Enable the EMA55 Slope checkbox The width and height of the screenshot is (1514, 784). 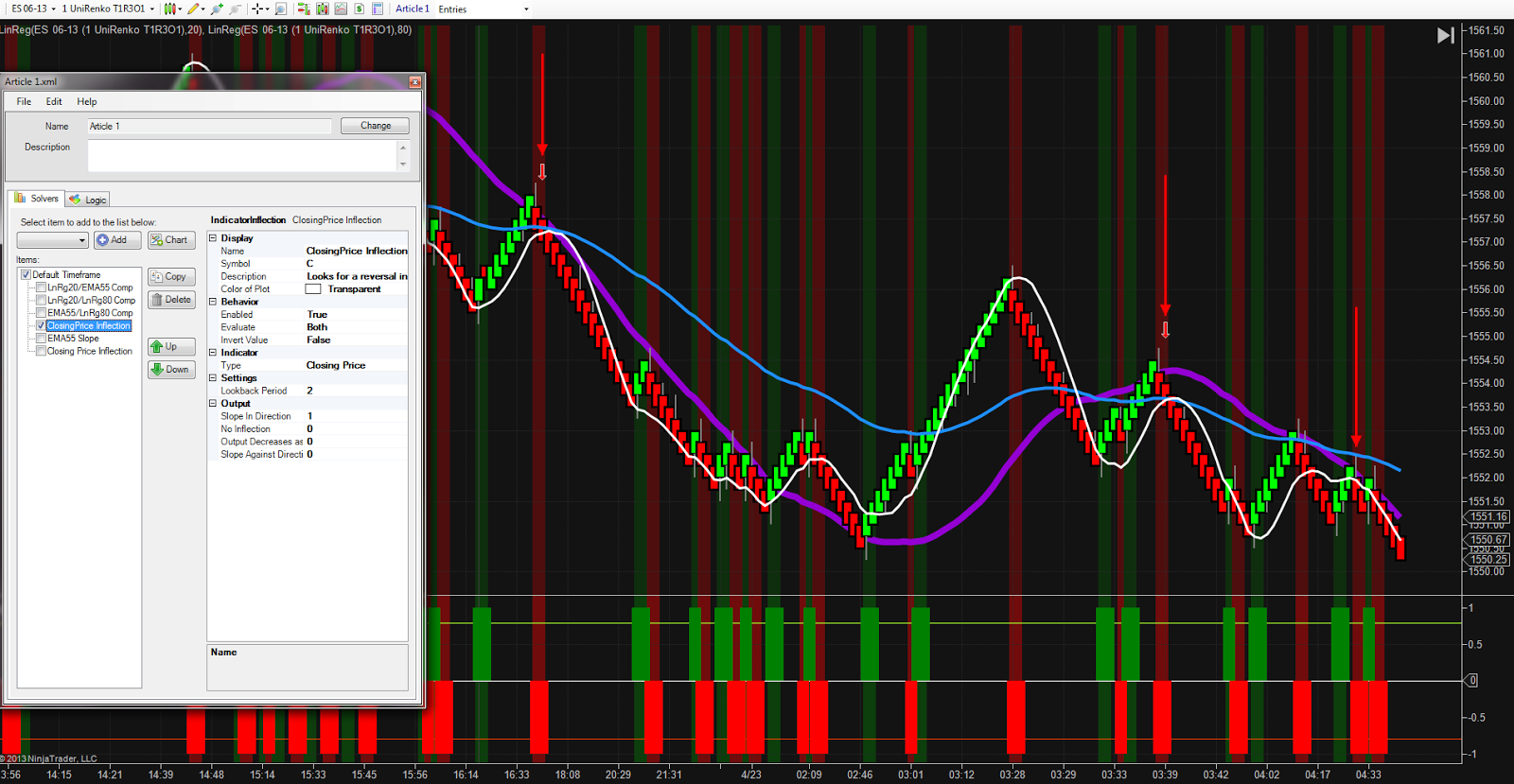41,339
